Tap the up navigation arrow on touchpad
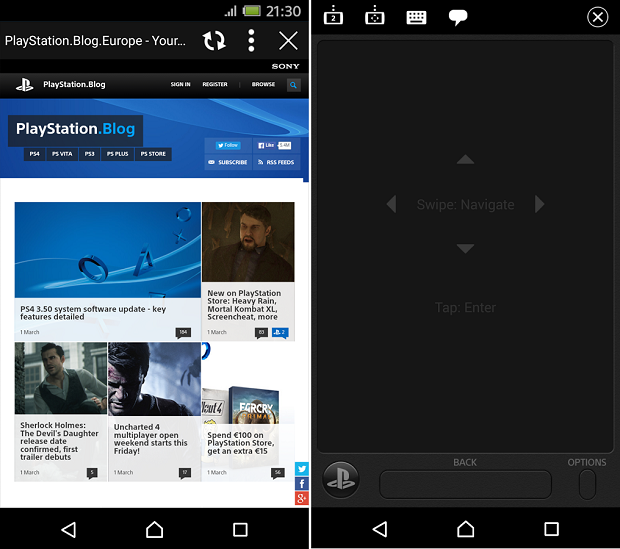This screenshot has height=549, width=620. point(465,159)
